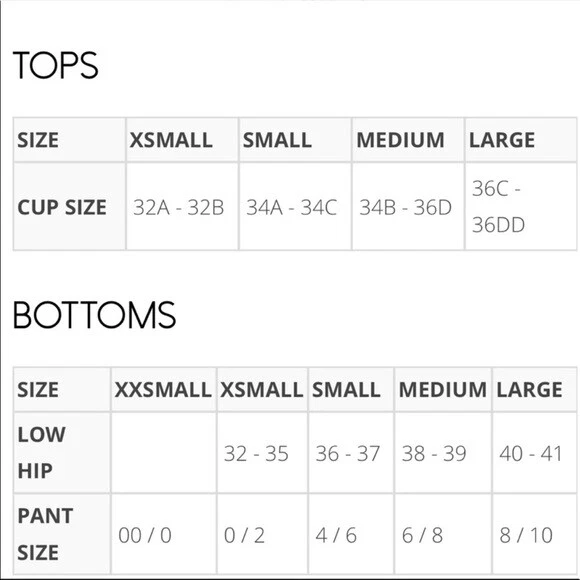
Task: Click the 34B - 36D cup size cell
Action: [x=406, y=207]
